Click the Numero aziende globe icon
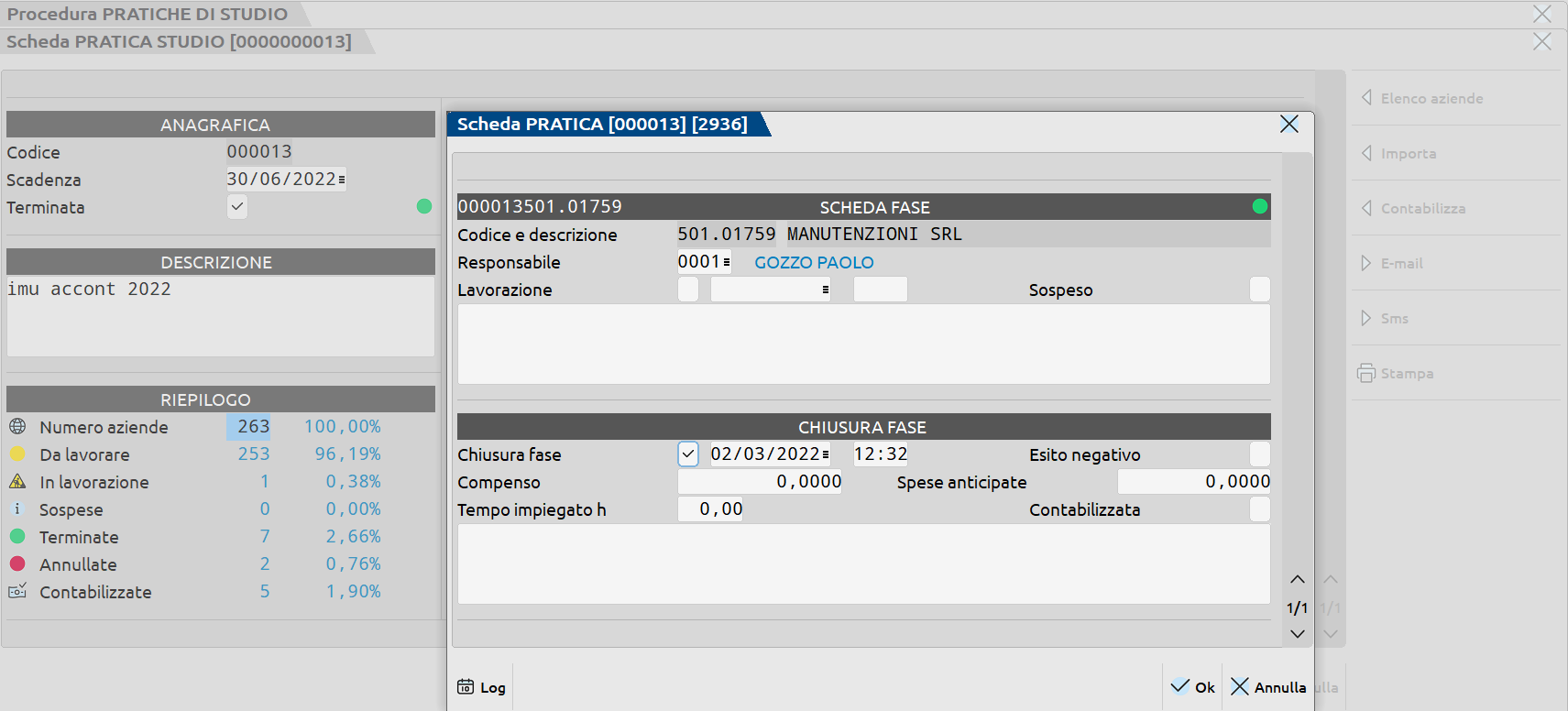 pyautogui.click(x=17, y=427)
